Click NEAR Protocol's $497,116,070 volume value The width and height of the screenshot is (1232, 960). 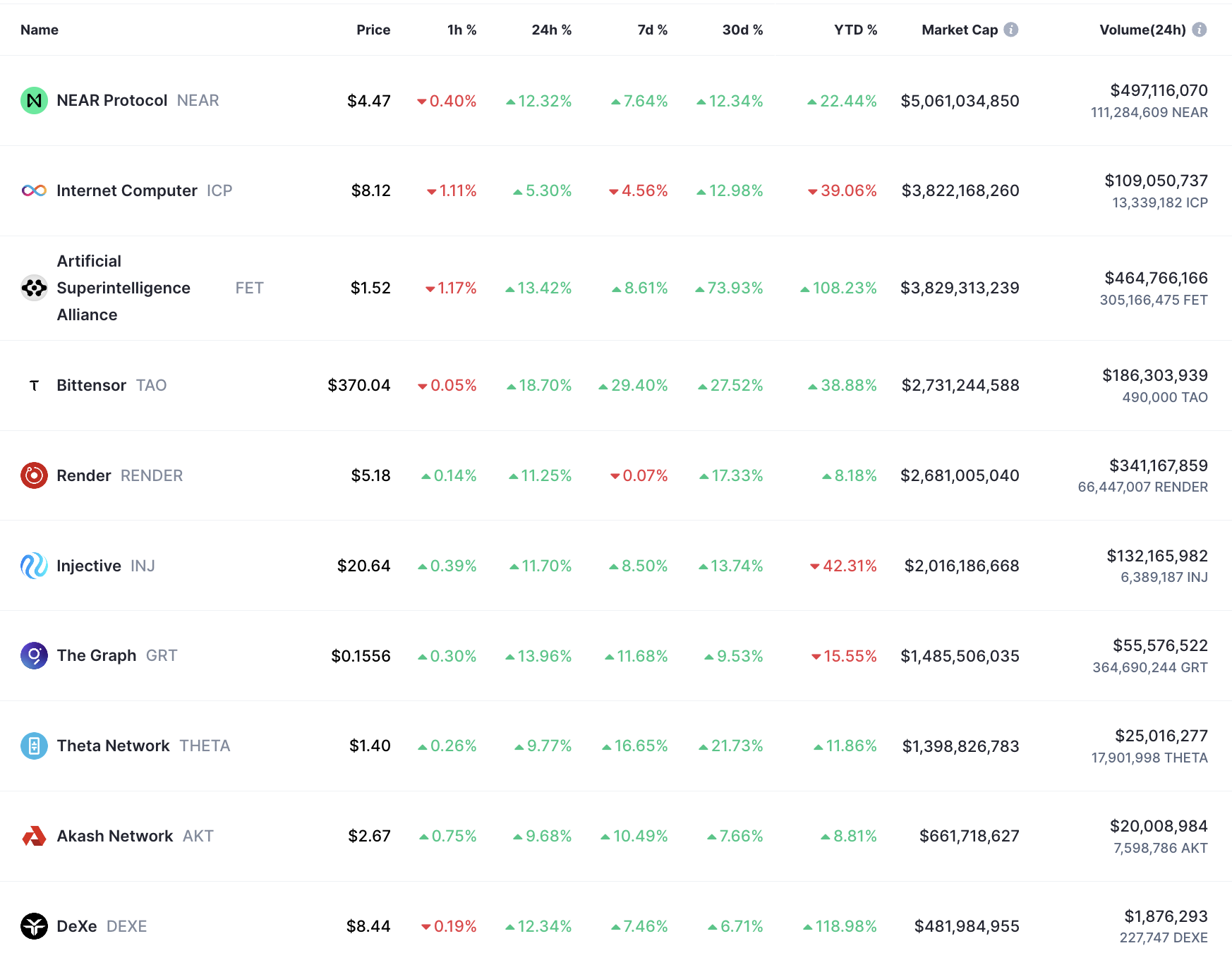point(1159,90)
